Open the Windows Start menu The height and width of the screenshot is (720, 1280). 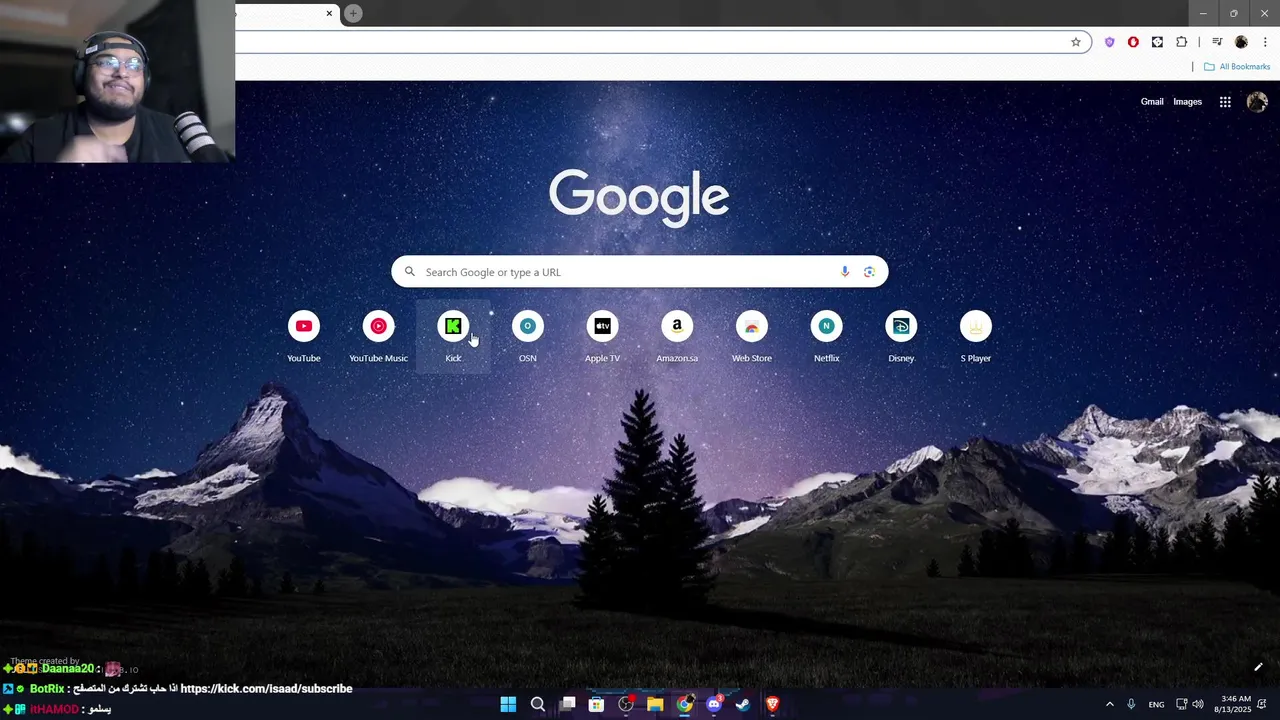click(508, 704)
